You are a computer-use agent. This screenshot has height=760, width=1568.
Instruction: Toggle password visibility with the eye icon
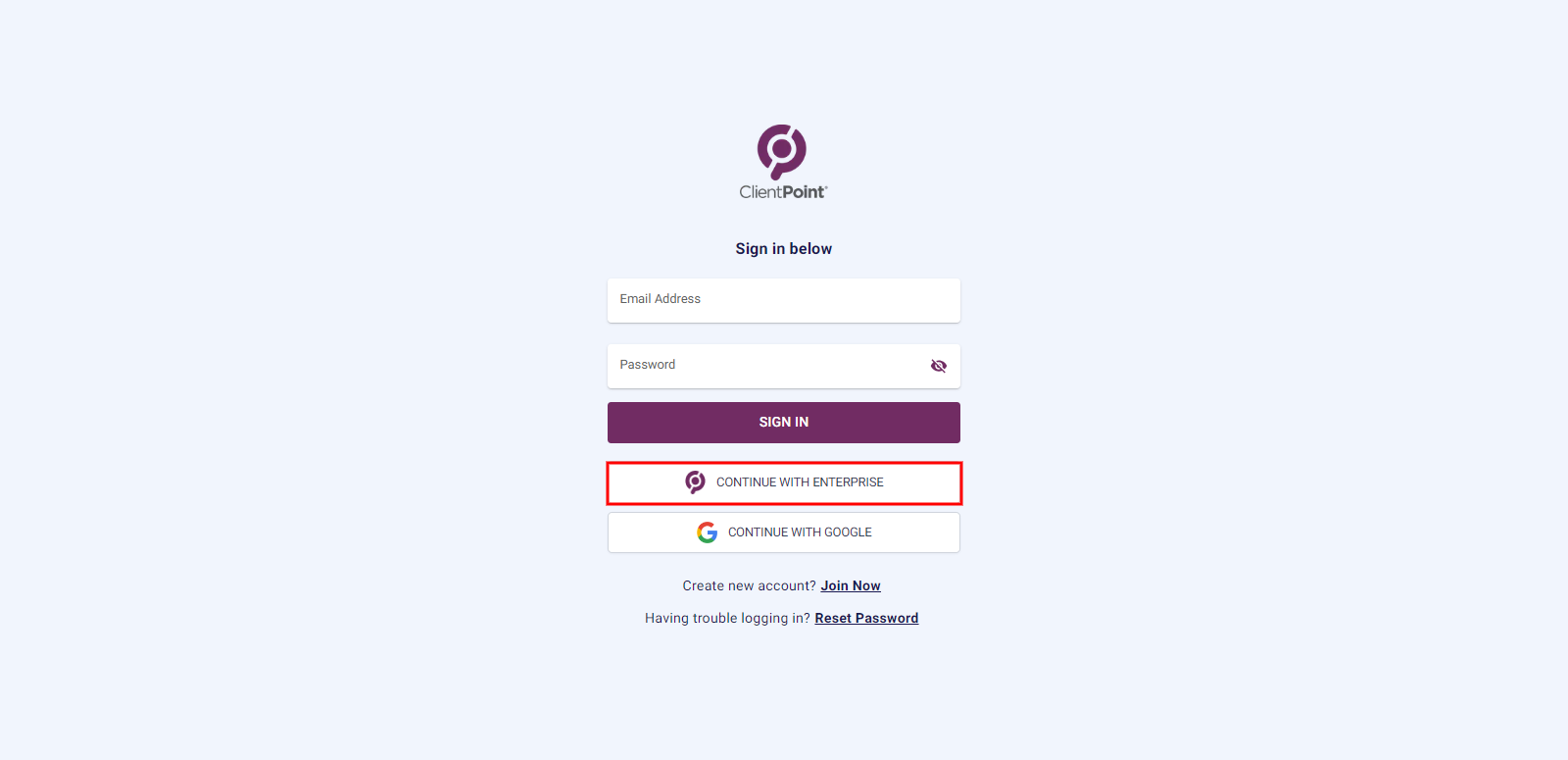pyautogui.click(x=939, y=366)
